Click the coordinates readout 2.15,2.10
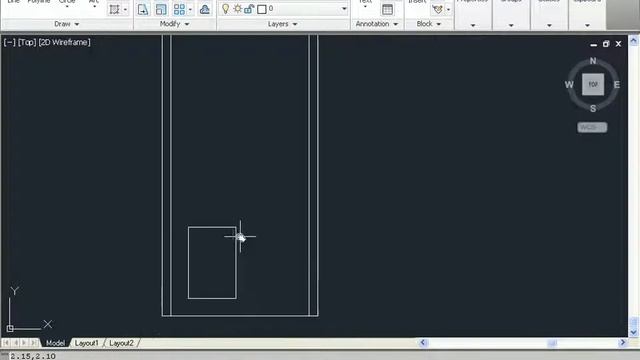 coord(33,356)
